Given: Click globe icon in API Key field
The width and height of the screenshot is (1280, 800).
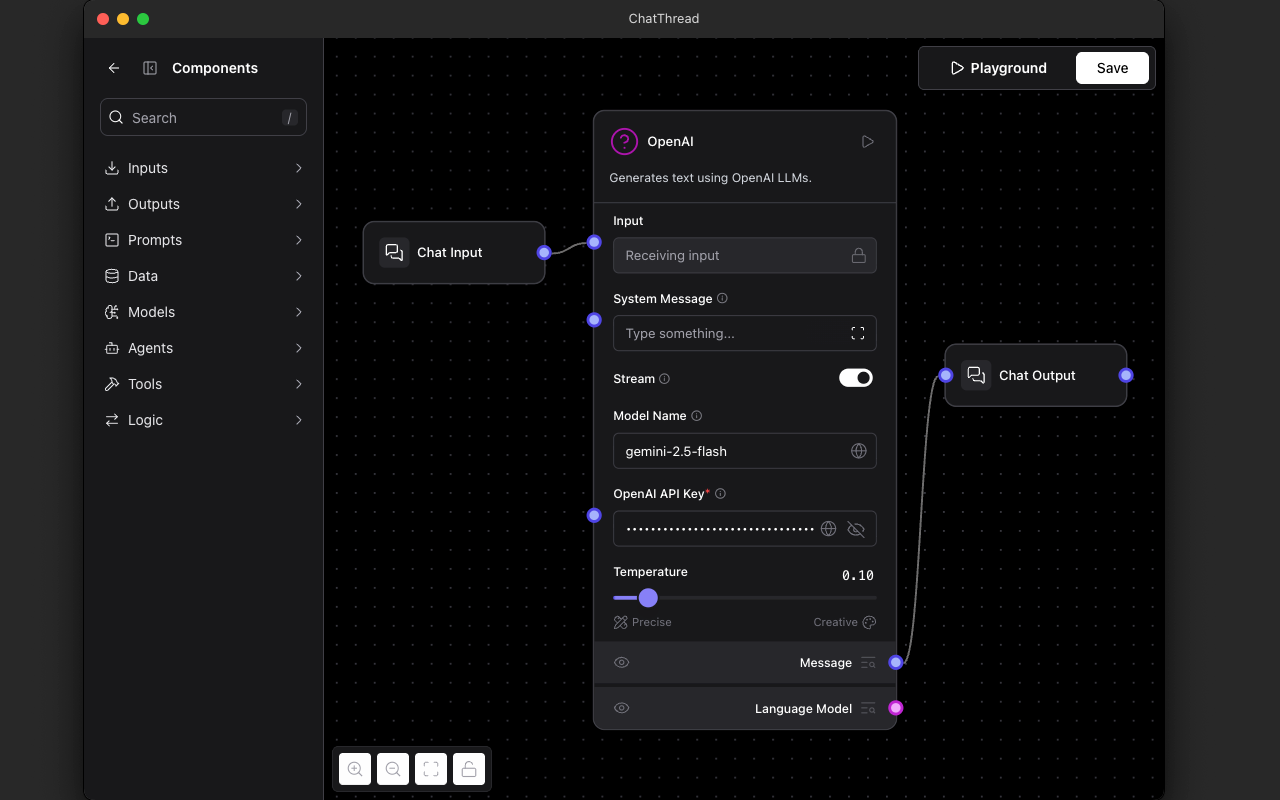Looking at the screenshot, I should click(x=828, y=529).
